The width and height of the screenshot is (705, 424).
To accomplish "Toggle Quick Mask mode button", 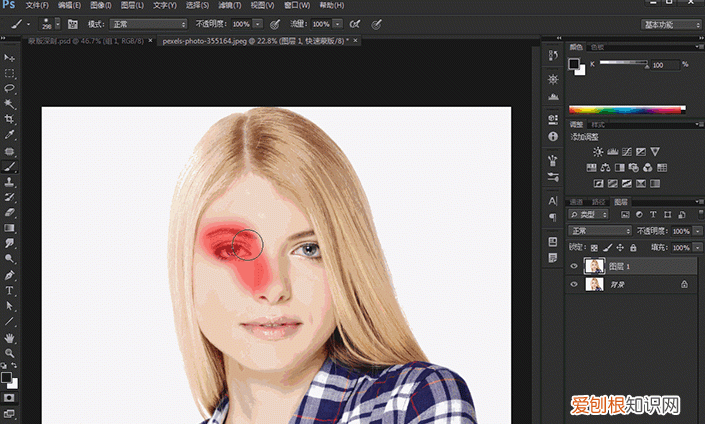I will coord(9,398).
